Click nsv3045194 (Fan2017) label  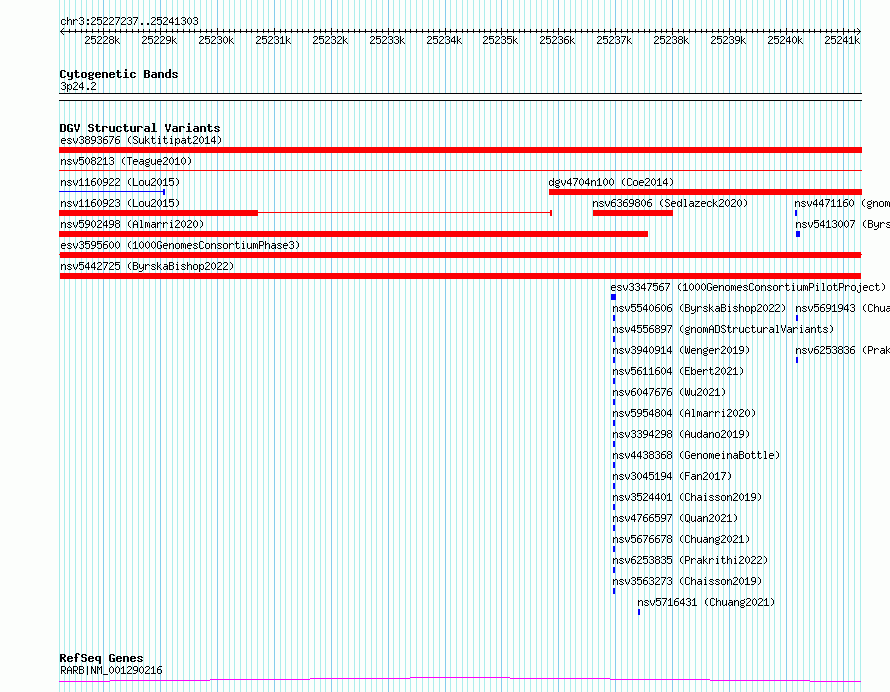tap(672, 476)
